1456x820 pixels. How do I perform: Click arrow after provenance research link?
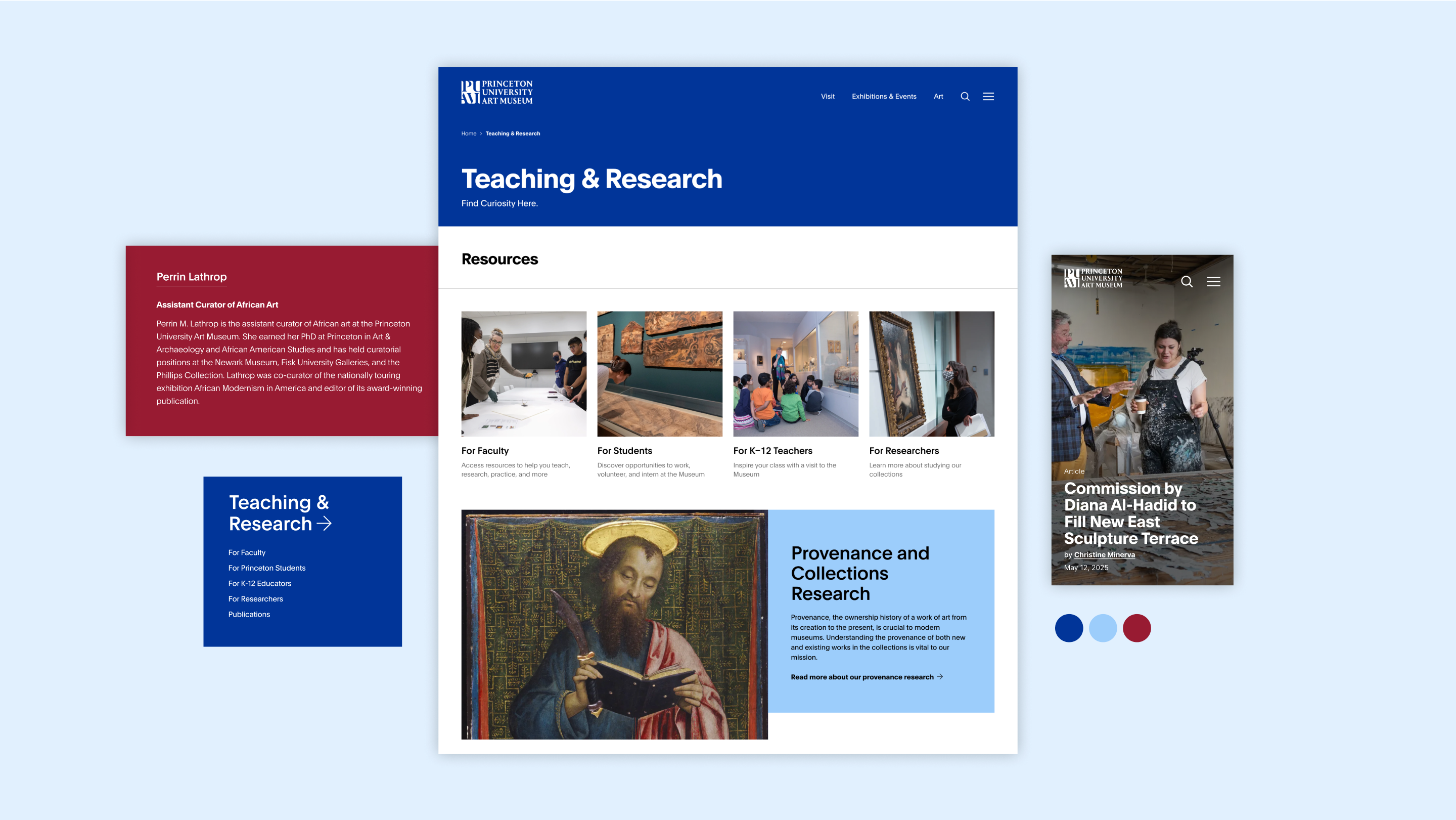(940, 676)
